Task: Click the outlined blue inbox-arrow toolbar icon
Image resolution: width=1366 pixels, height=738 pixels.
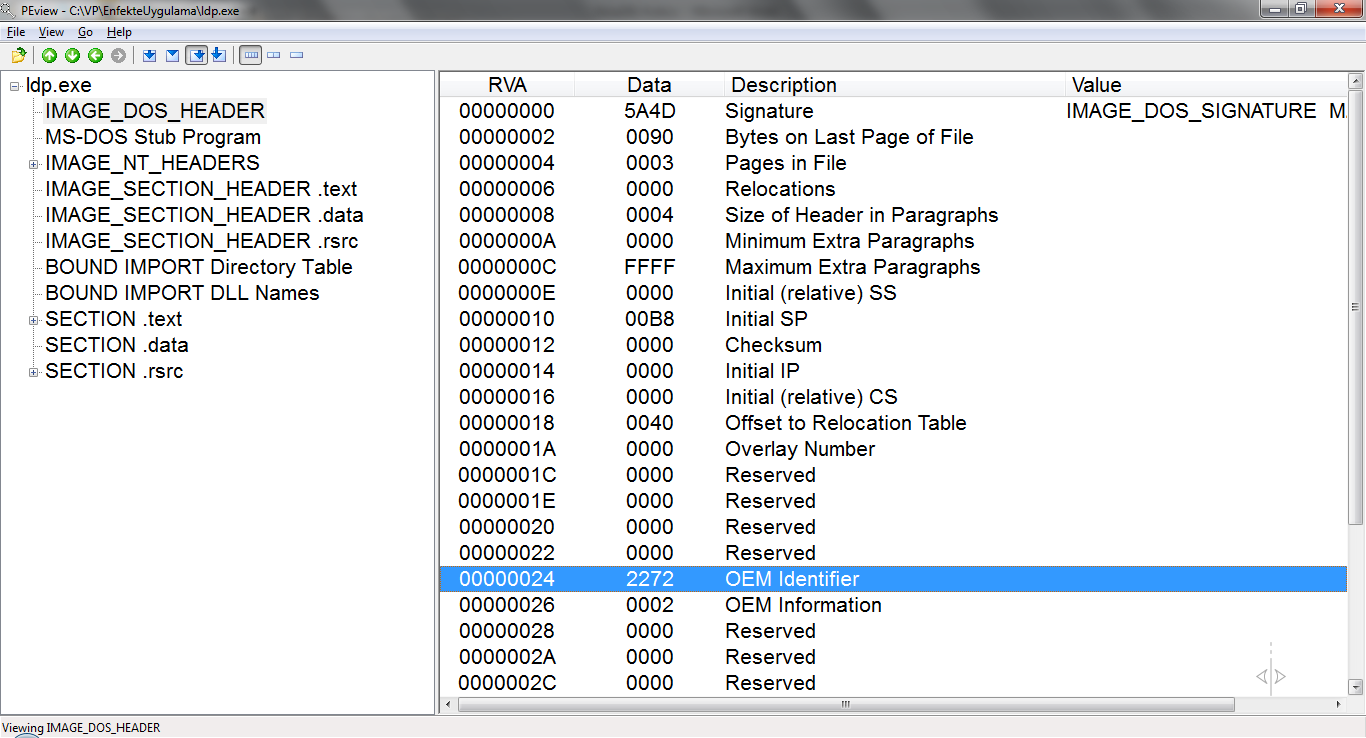Action: [x=197, y=55]
